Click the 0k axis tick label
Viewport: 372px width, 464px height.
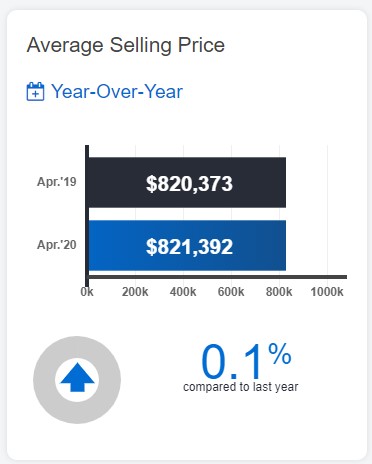click(x=87, y=292)
